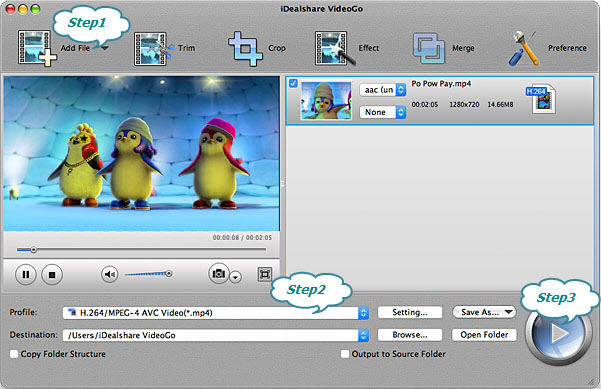
Task: Click the H.264 output format icon
Action: [x=541, y=99]
